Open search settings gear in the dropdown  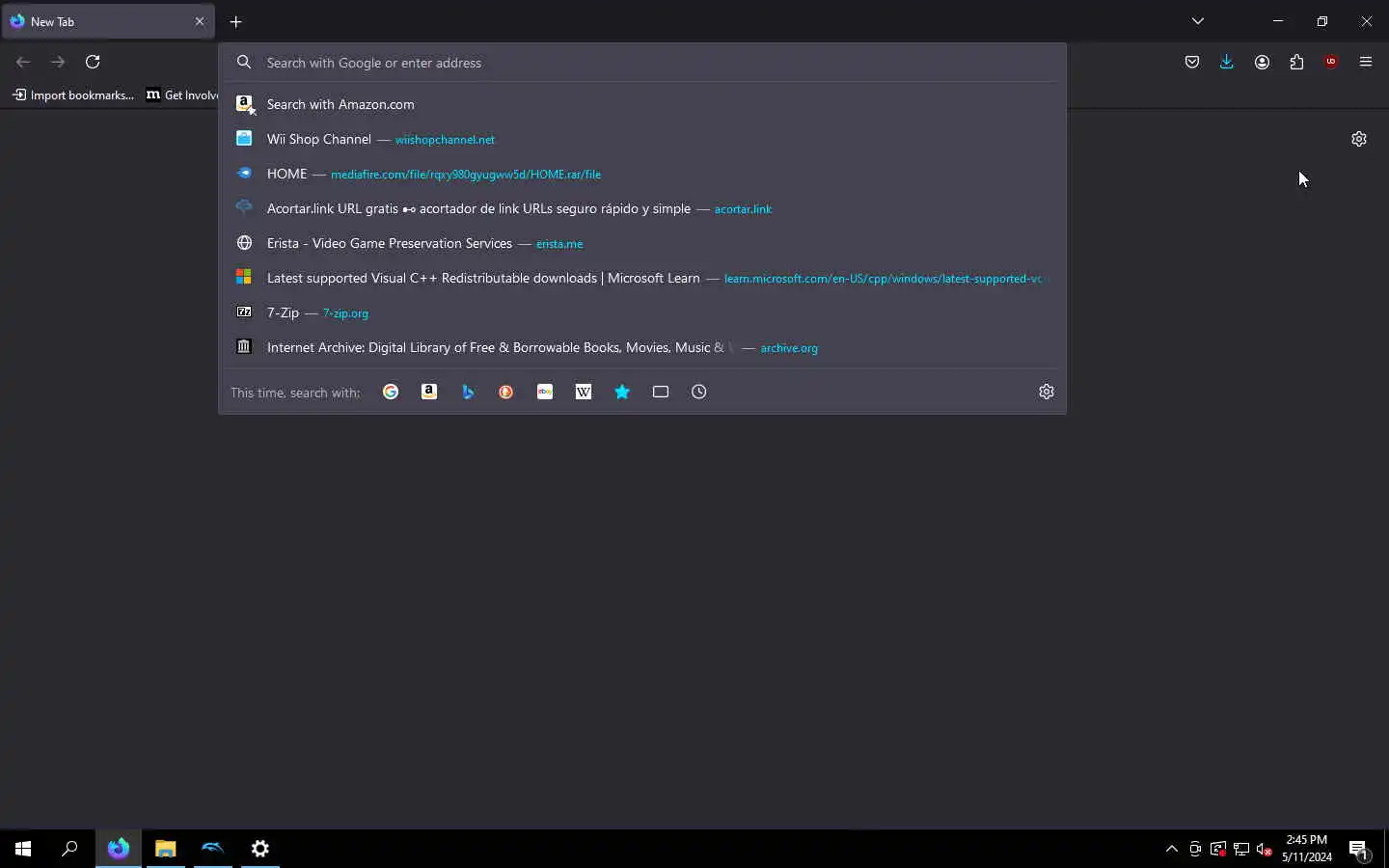click(1047, 392)
